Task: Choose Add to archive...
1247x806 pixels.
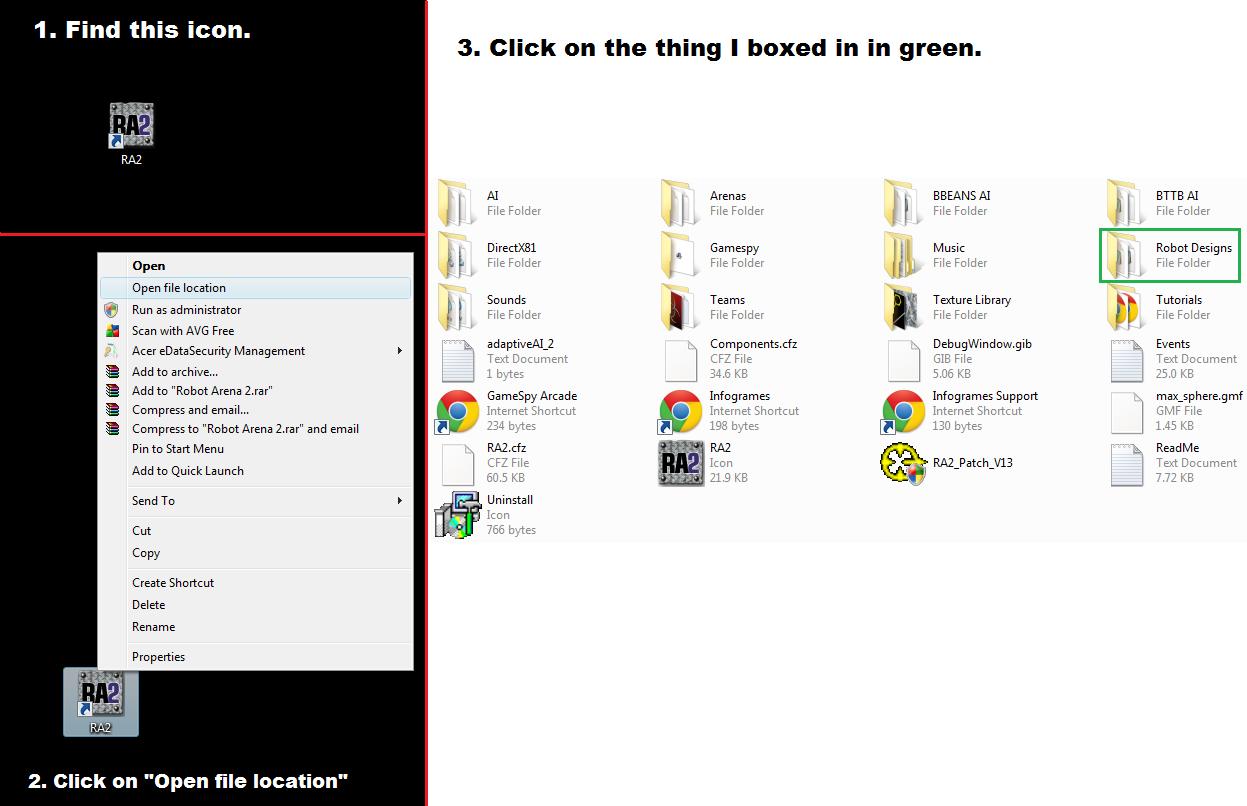Action: [255, 372]
